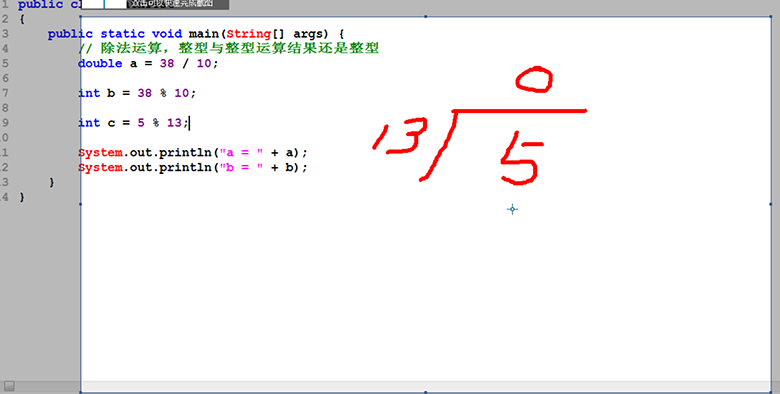Click the red hand-drawn 0 quotient
The height and width of the screenshot is (394, 780).
pyautogui.click(x=534, y=81)
